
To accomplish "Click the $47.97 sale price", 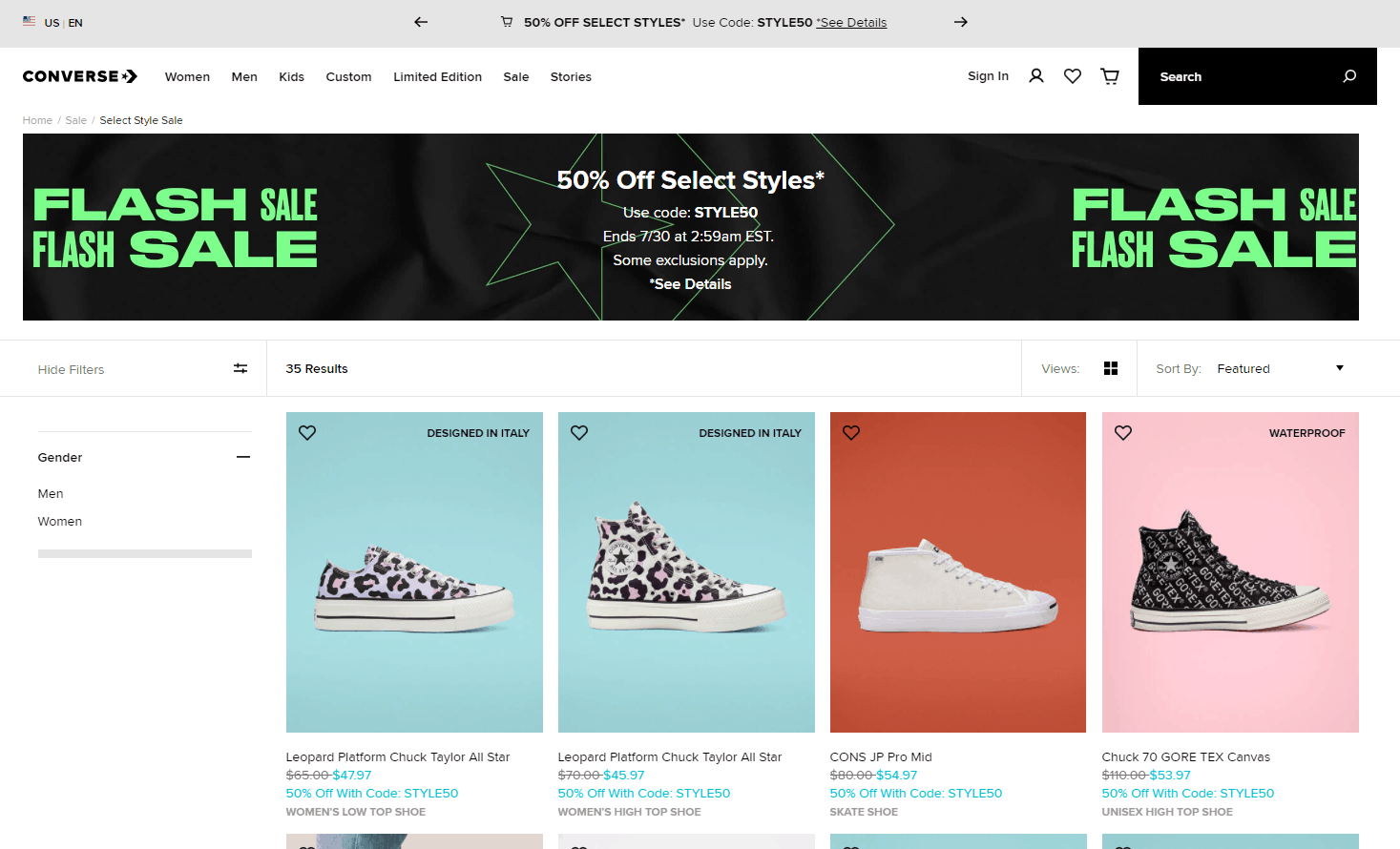I will tap(352, 775).
